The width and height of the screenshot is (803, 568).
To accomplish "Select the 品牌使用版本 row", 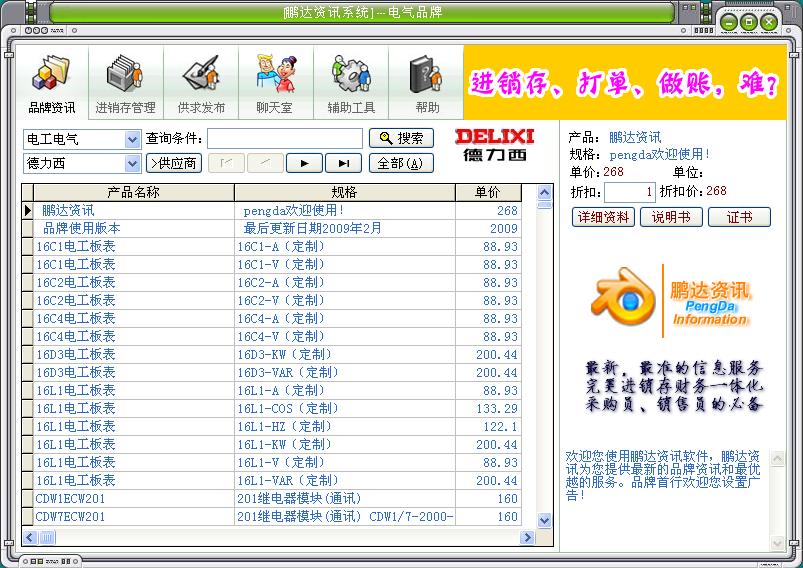I will click(271, 228).
